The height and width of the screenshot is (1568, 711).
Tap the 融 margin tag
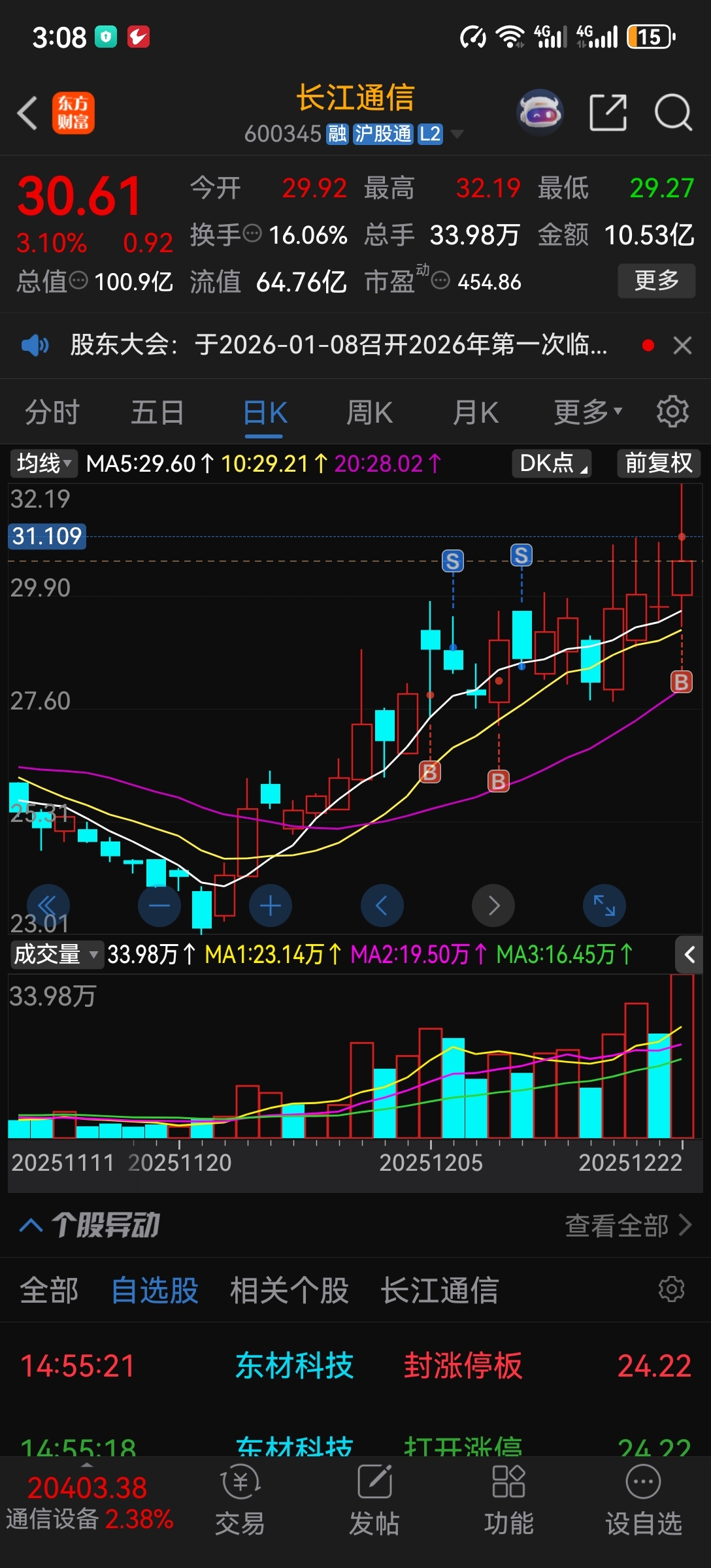pyautogui.click(x=337, y=134)
